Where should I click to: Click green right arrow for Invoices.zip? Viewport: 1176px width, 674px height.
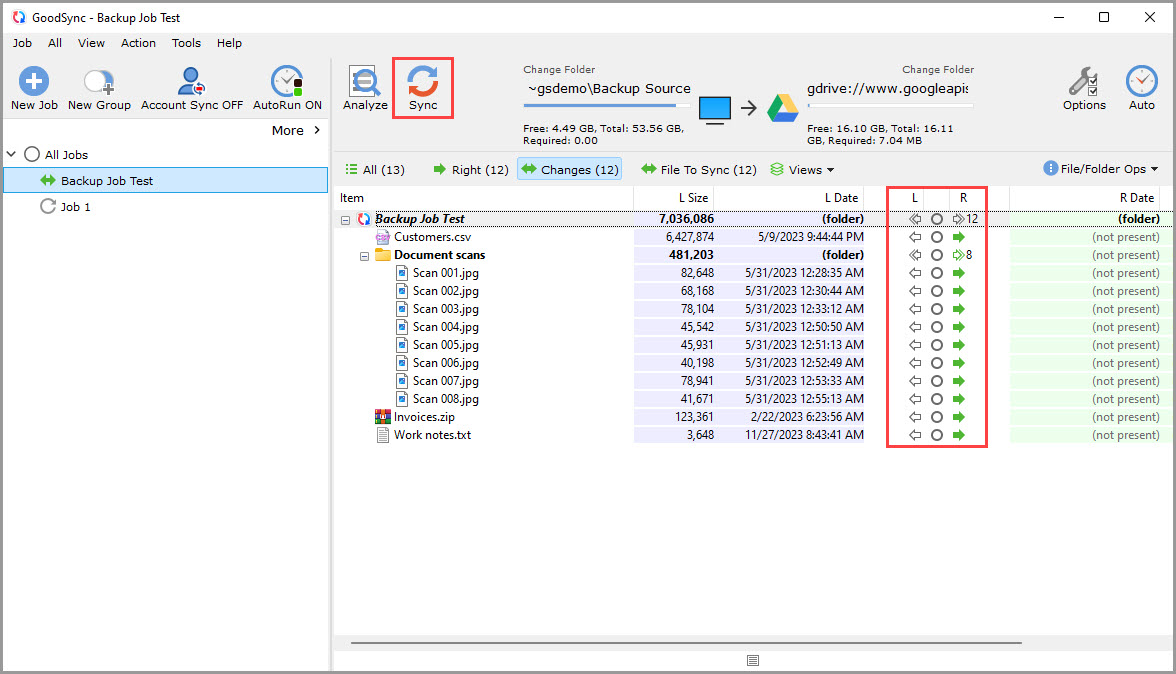tap(959, 417)
